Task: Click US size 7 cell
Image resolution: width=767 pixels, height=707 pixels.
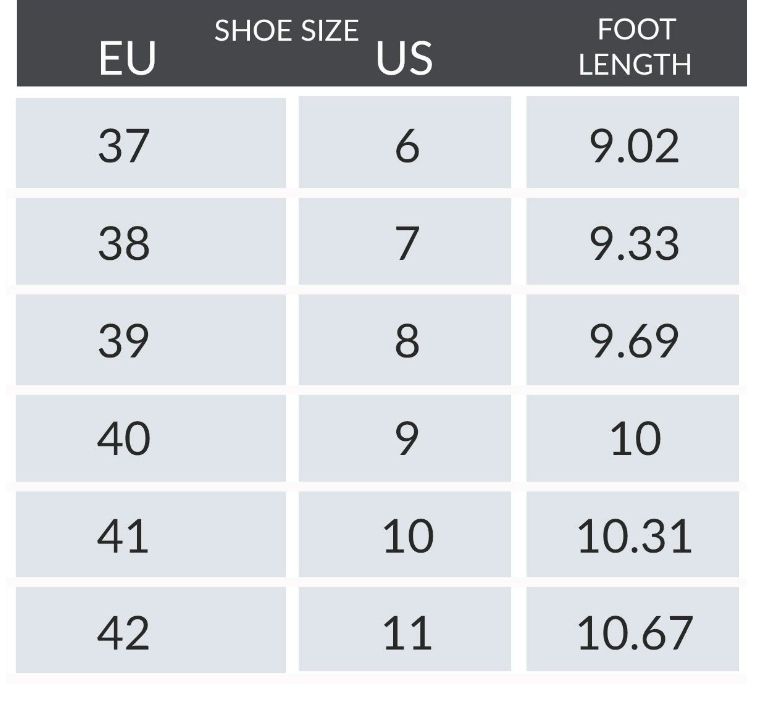Action: click(405, 242)
